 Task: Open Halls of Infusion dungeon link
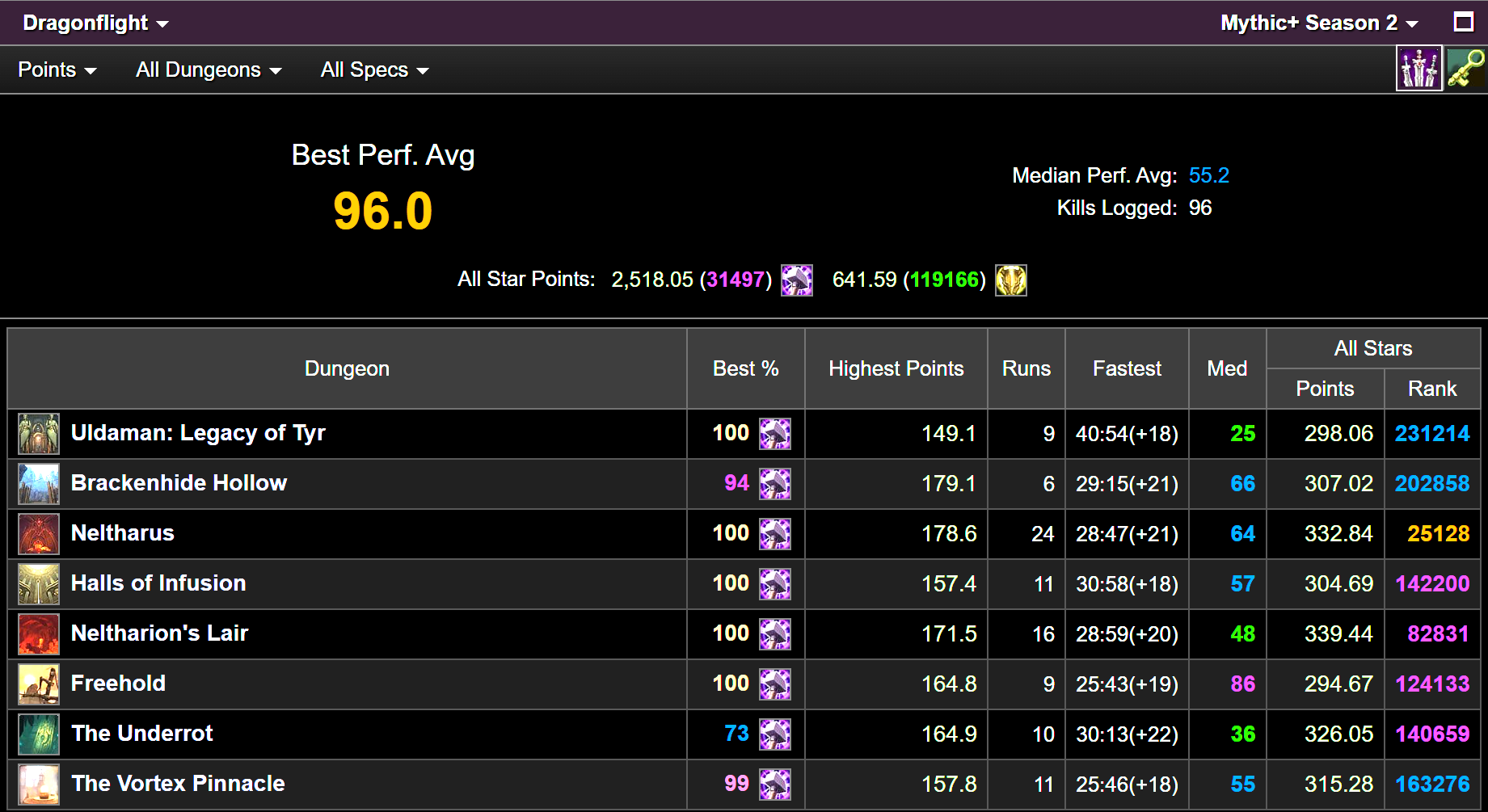pyautogui.click(x=158, y=583)
